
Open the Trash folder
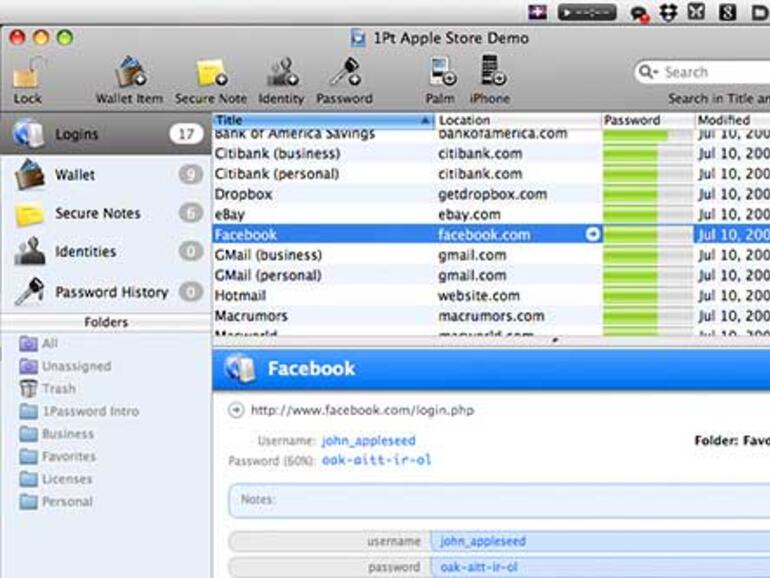click(x=48, y=388)
